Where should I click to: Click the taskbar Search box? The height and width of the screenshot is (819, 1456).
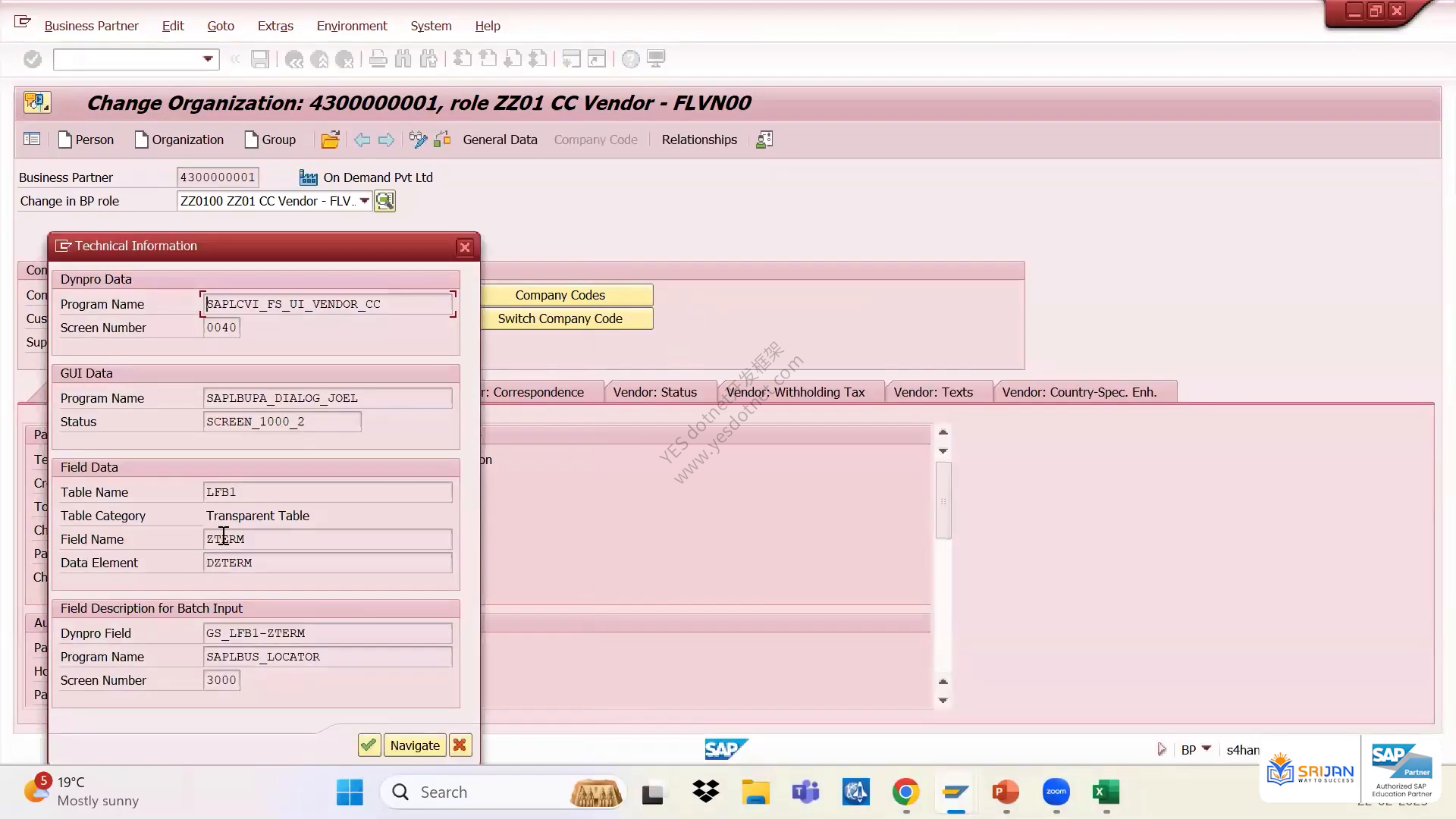(x=503, y=792)
